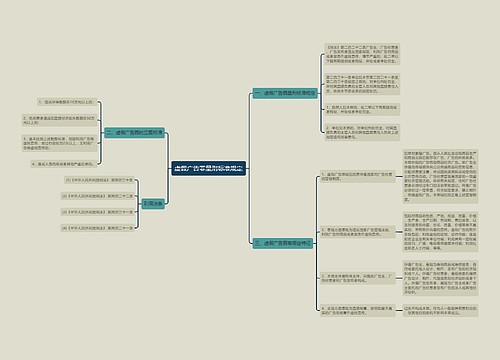This screenshot has width=500, height=360.
Task: Click leaf node starting '2、给消费者造成的直接经济损失'
Action: click(x=59, y=120)
